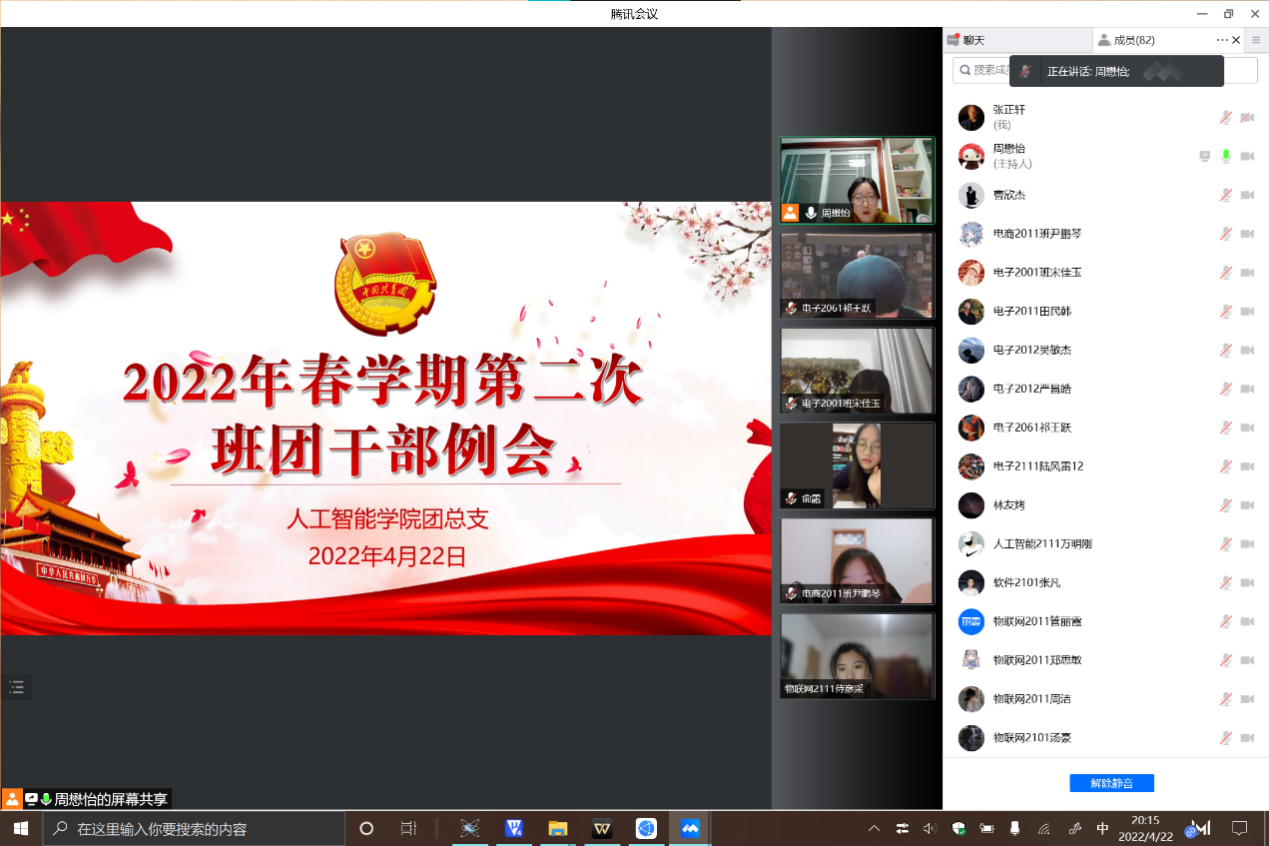Select member name 人工智能2111万明刚
This screenshot has height=846, width=1269.
coord(1042,544)
